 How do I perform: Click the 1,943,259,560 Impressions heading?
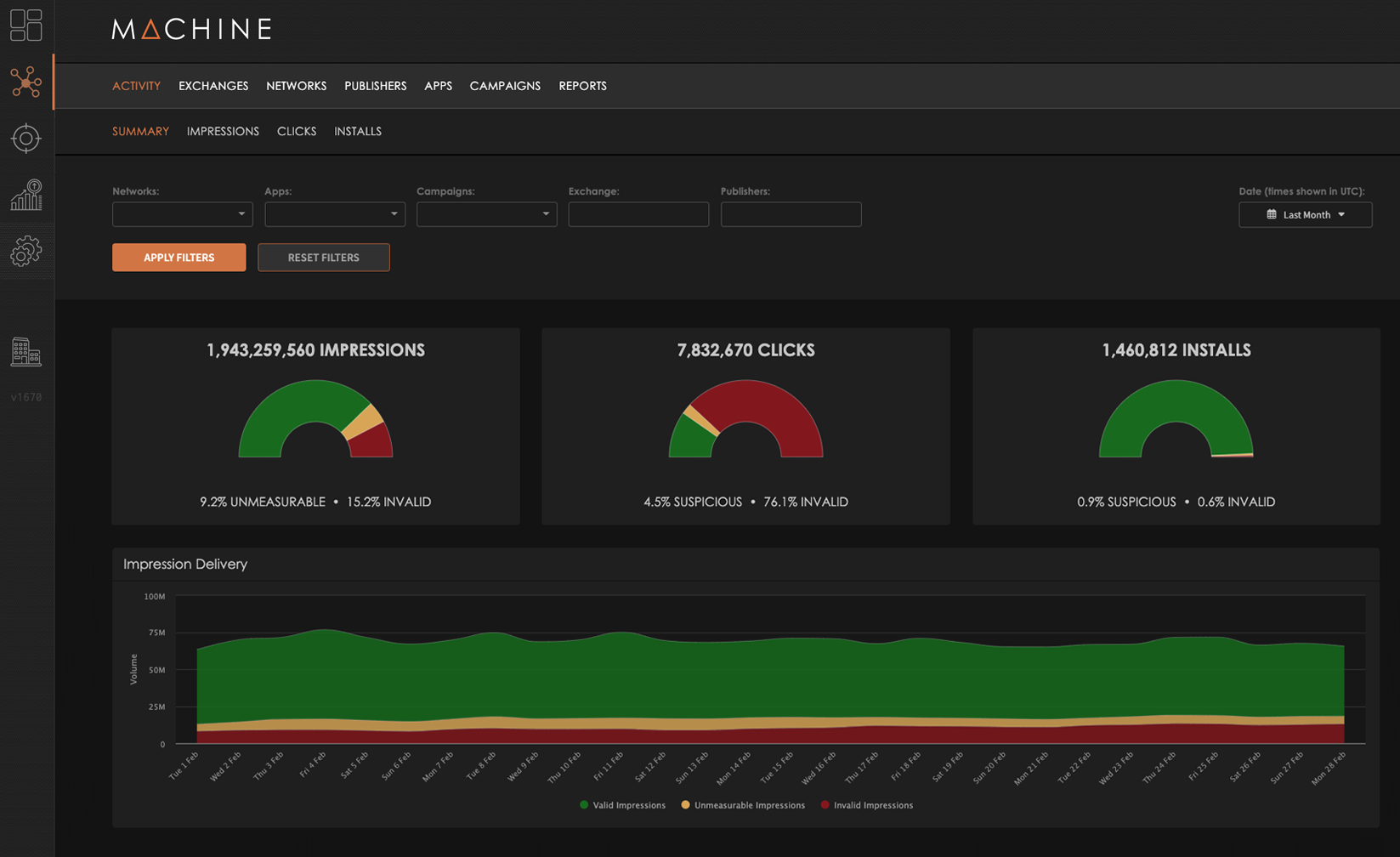click(315, 350)
